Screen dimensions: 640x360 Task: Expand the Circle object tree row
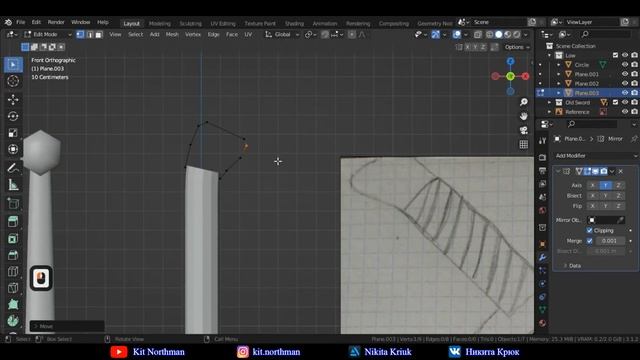coord(559,64)
